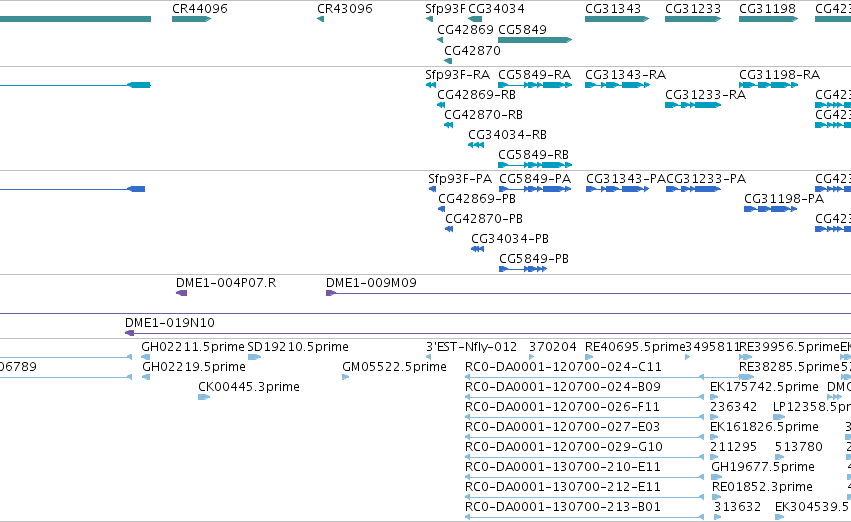
Task: Click transcript CG42869-RB
Action: pyautogui.click(x=476, y=94)
